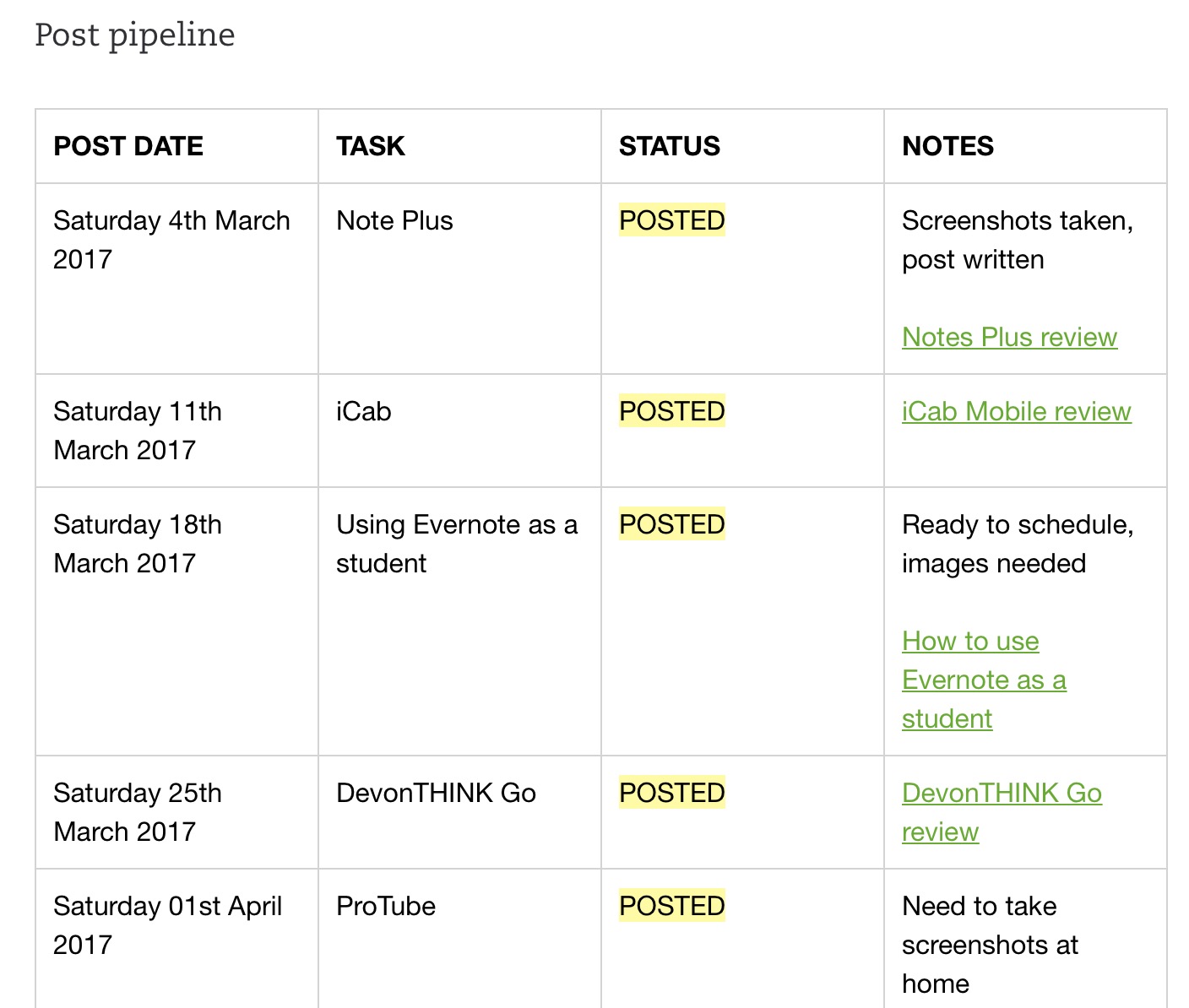Screen dimensions: 1189x1008
Task: Select the TASK column header
Action: tap(371, 146)
